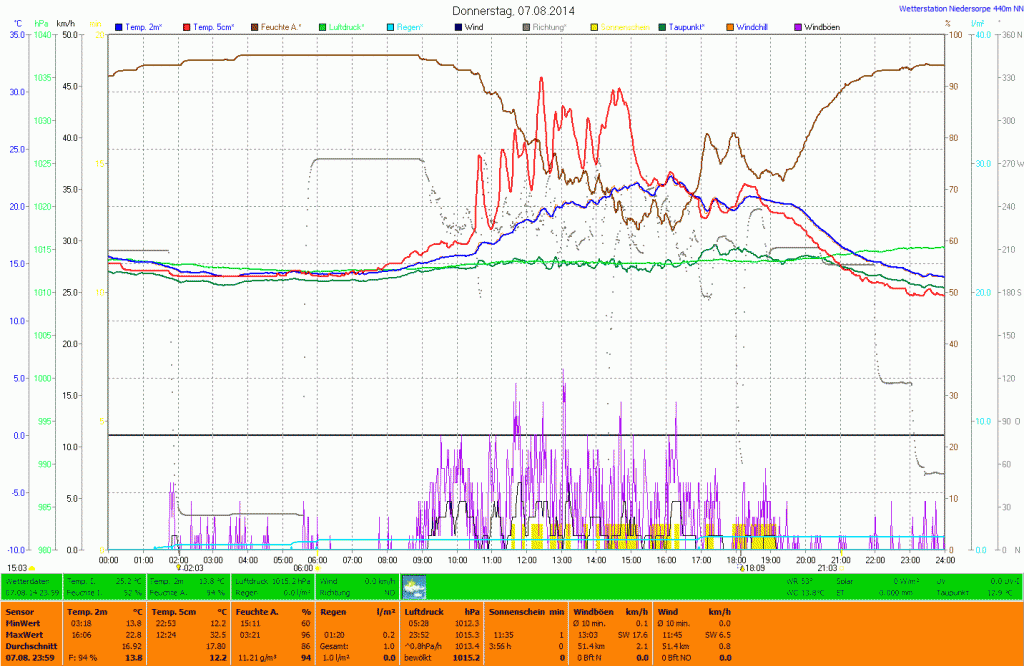Click the Donnerstag, 07.08.2014 chart title

[x=513, y=10]
